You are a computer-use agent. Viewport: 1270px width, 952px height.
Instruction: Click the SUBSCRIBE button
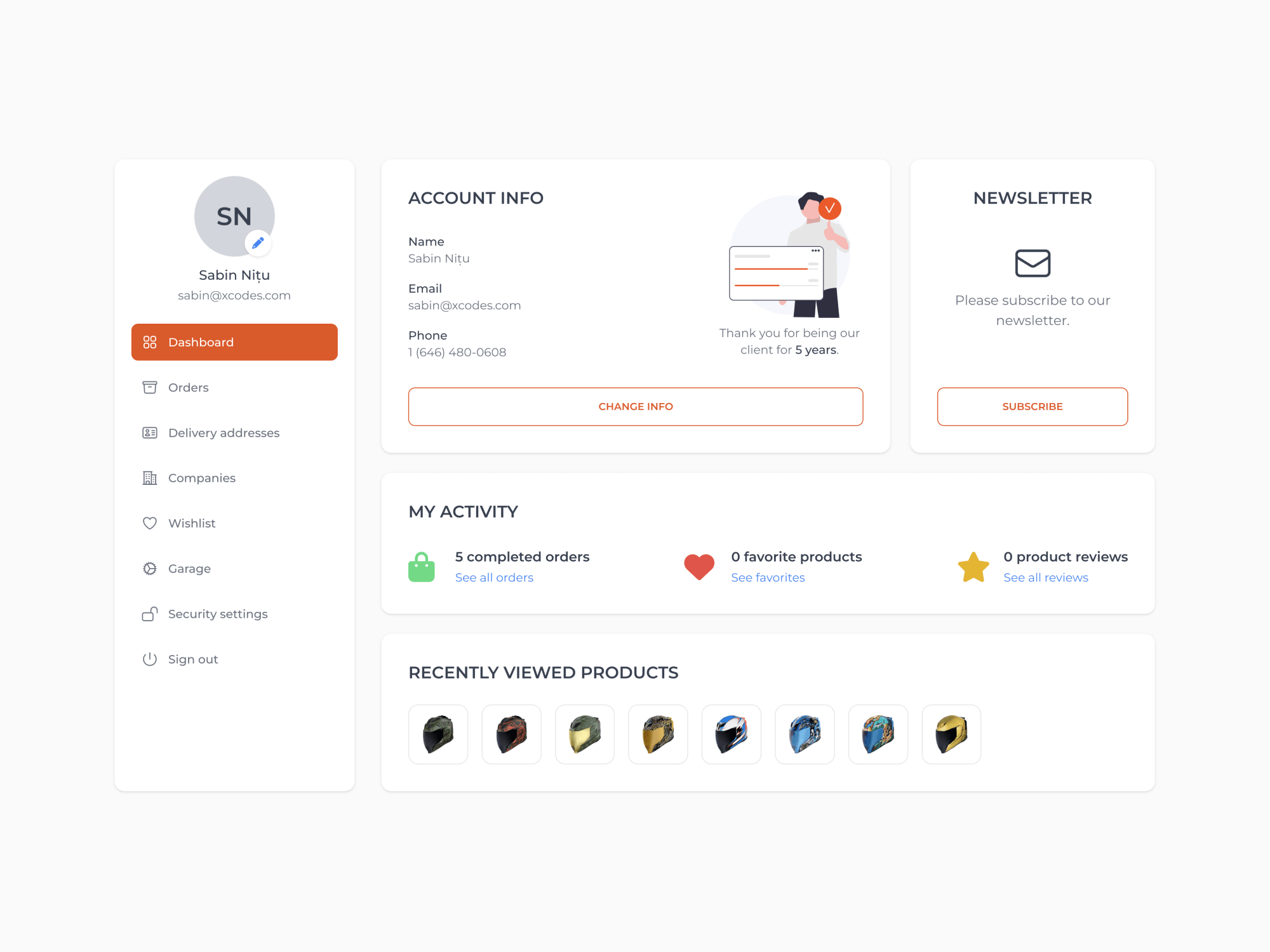pos(1033,406)
